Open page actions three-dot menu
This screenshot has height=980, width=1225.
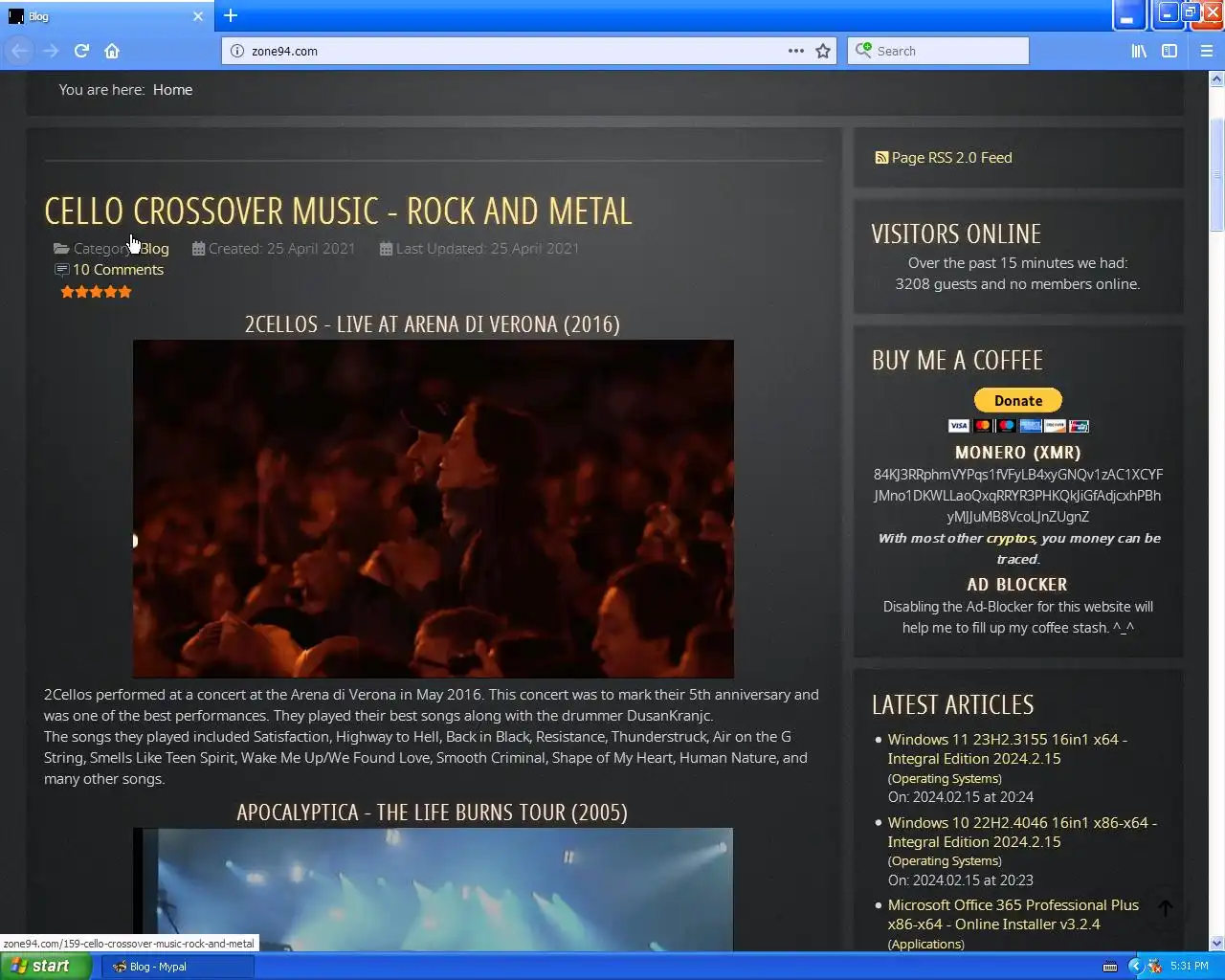795,51
